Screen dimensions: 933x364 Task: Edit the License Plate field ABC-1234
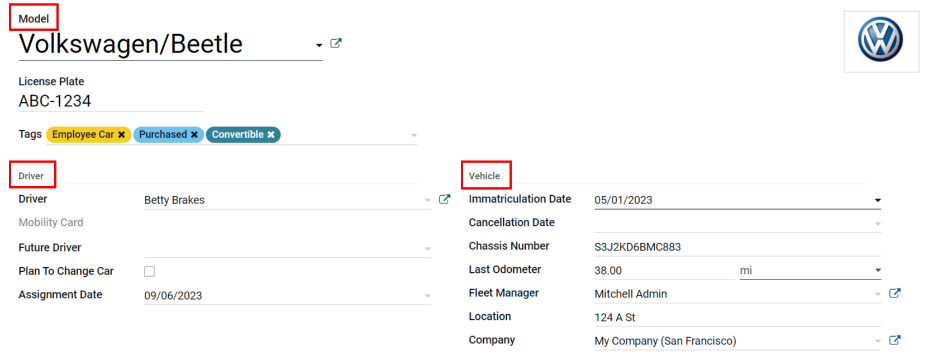111,101
